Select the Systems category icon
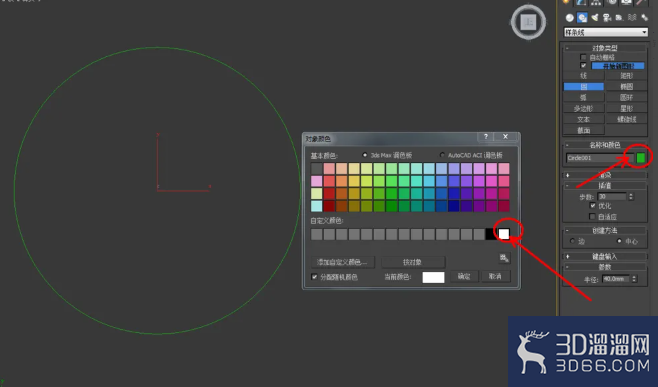The height and width of the screenshot is (387, 658). click(x=644, y=18)
